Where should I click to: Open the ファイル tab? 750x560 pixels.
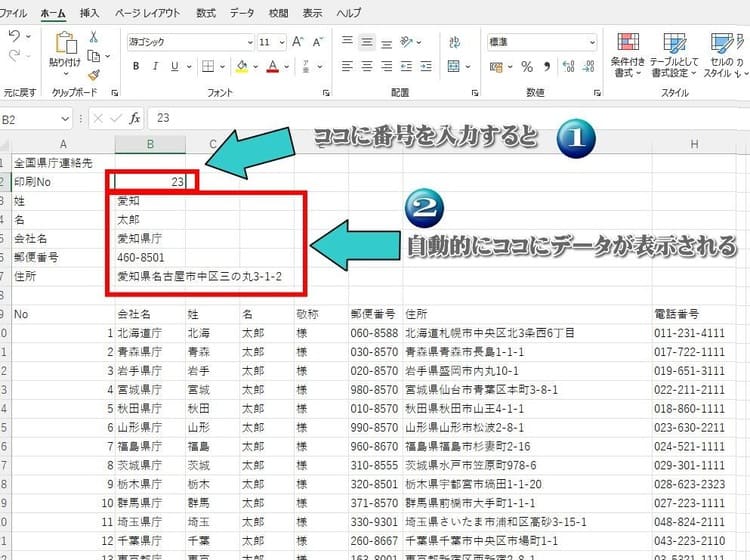pos(12,13)
